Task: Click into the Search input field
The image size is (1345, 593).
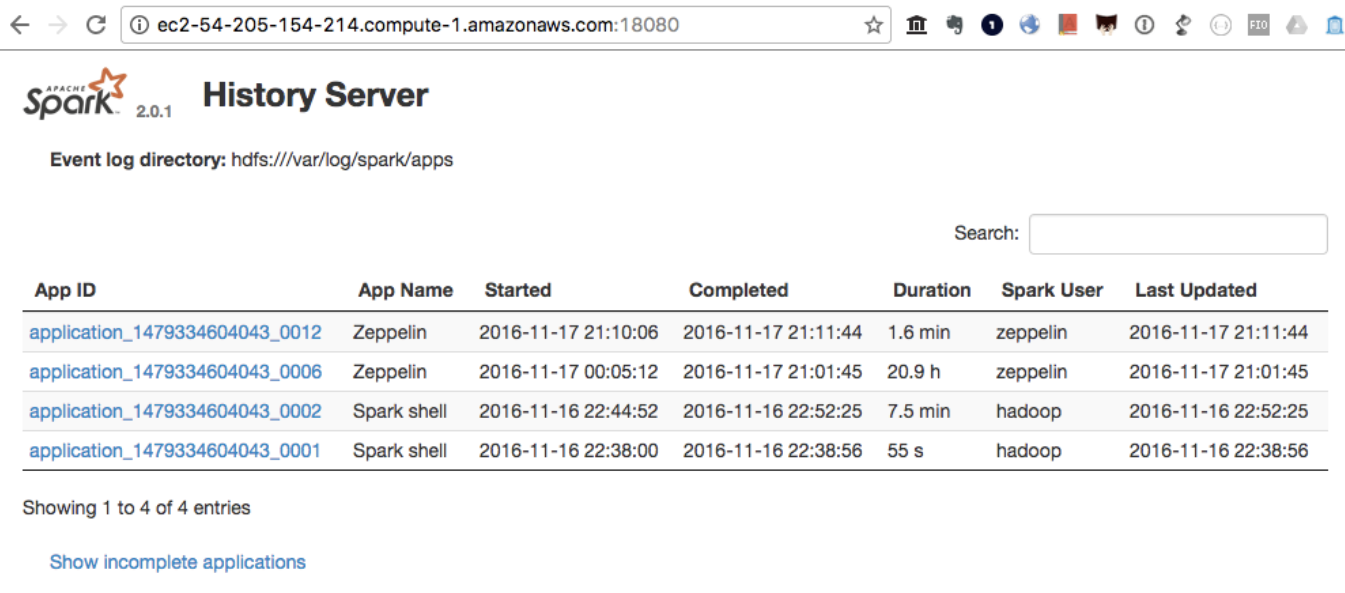Action: click(1177, 234)
